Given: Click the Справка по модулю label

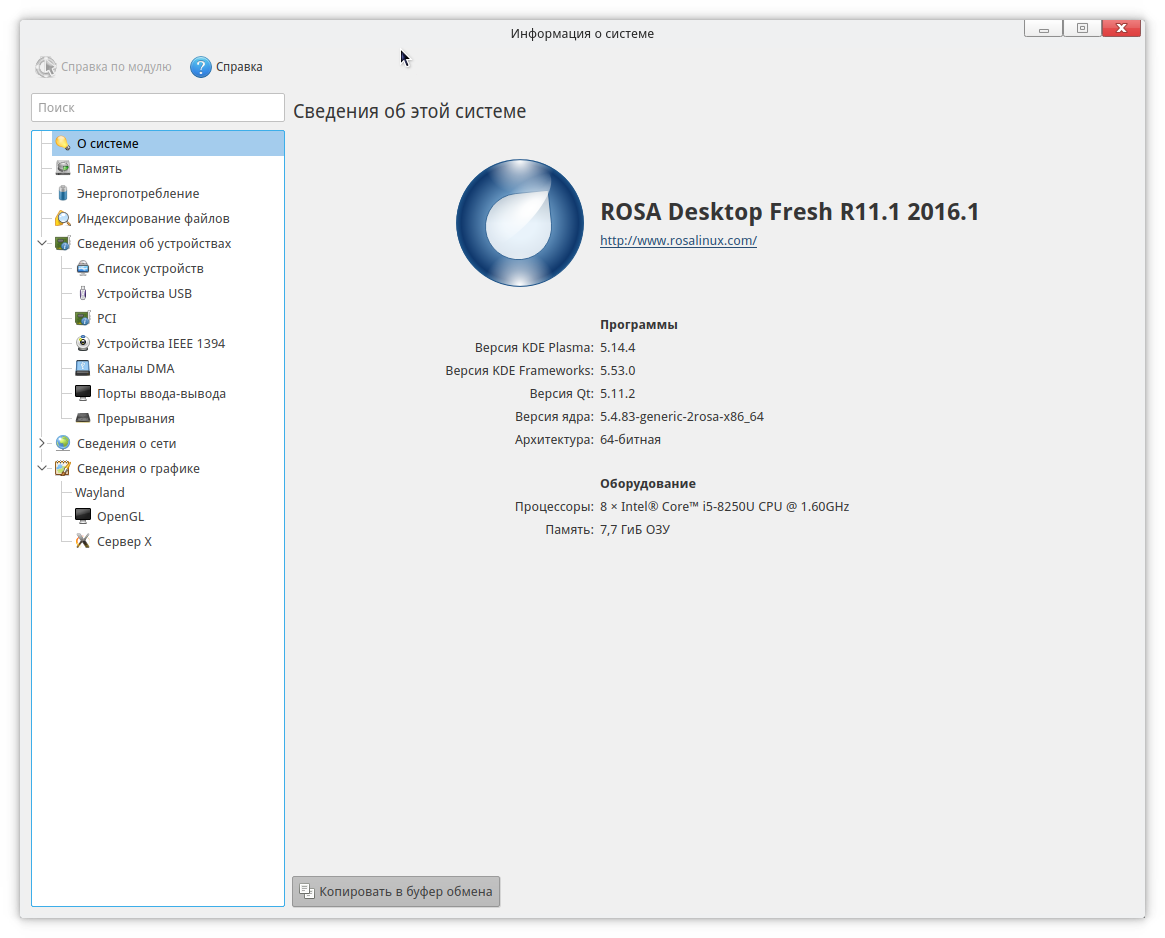Looking at the screenshot, I should [116, 67].
